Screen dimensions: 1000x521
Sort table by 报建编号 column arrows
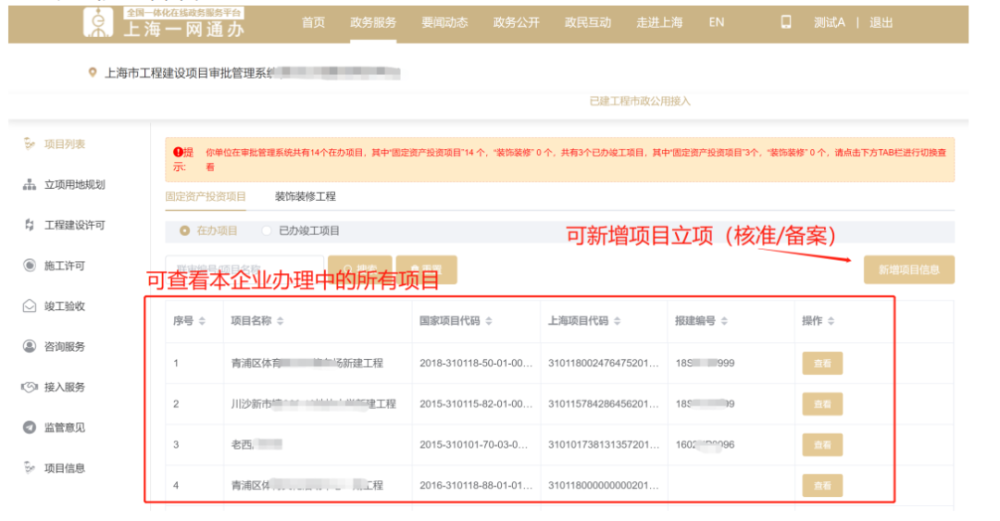click(x=724, y=321)
